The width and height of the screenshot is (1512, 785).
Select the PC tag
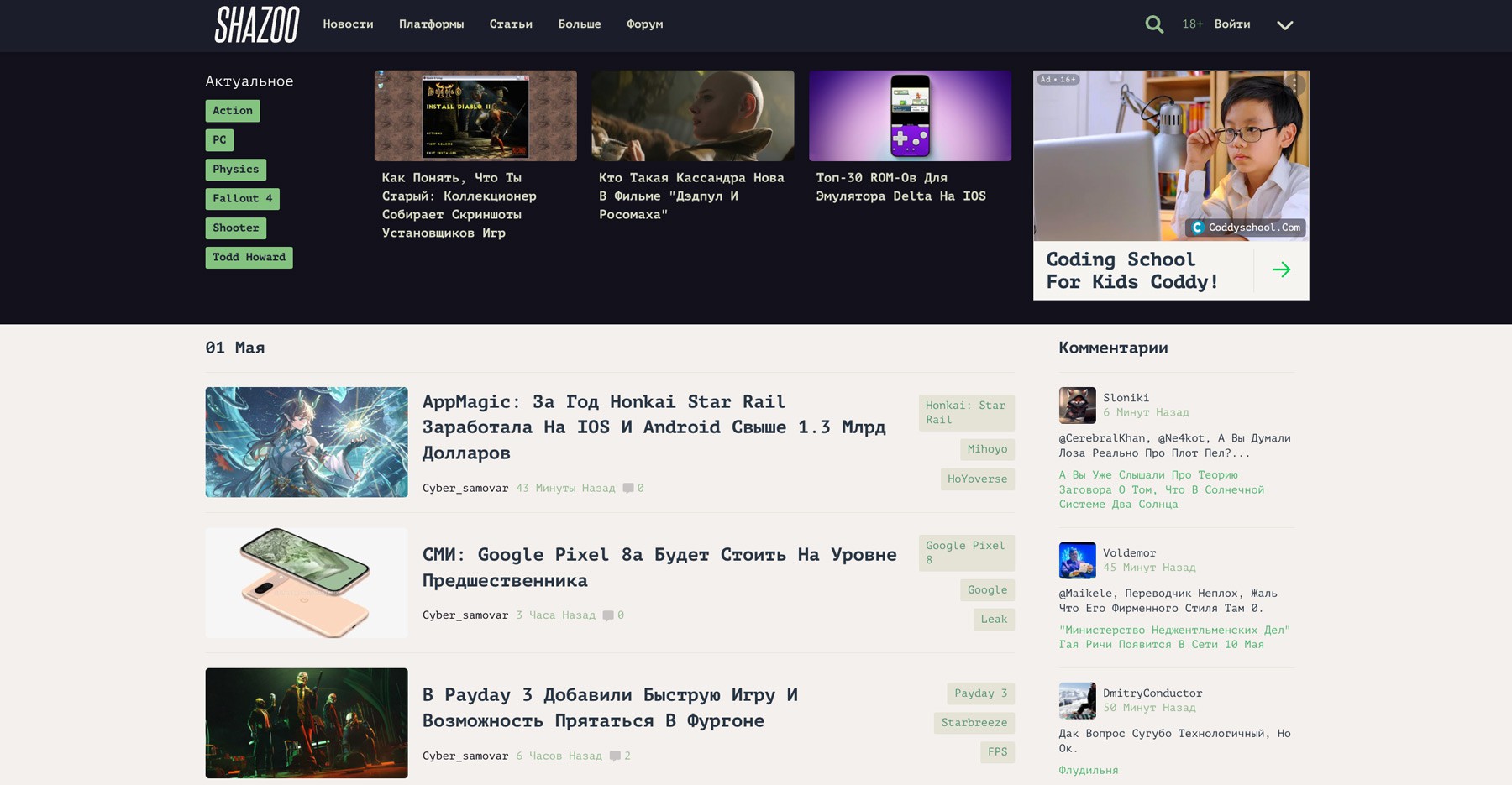tap(219, 140)
